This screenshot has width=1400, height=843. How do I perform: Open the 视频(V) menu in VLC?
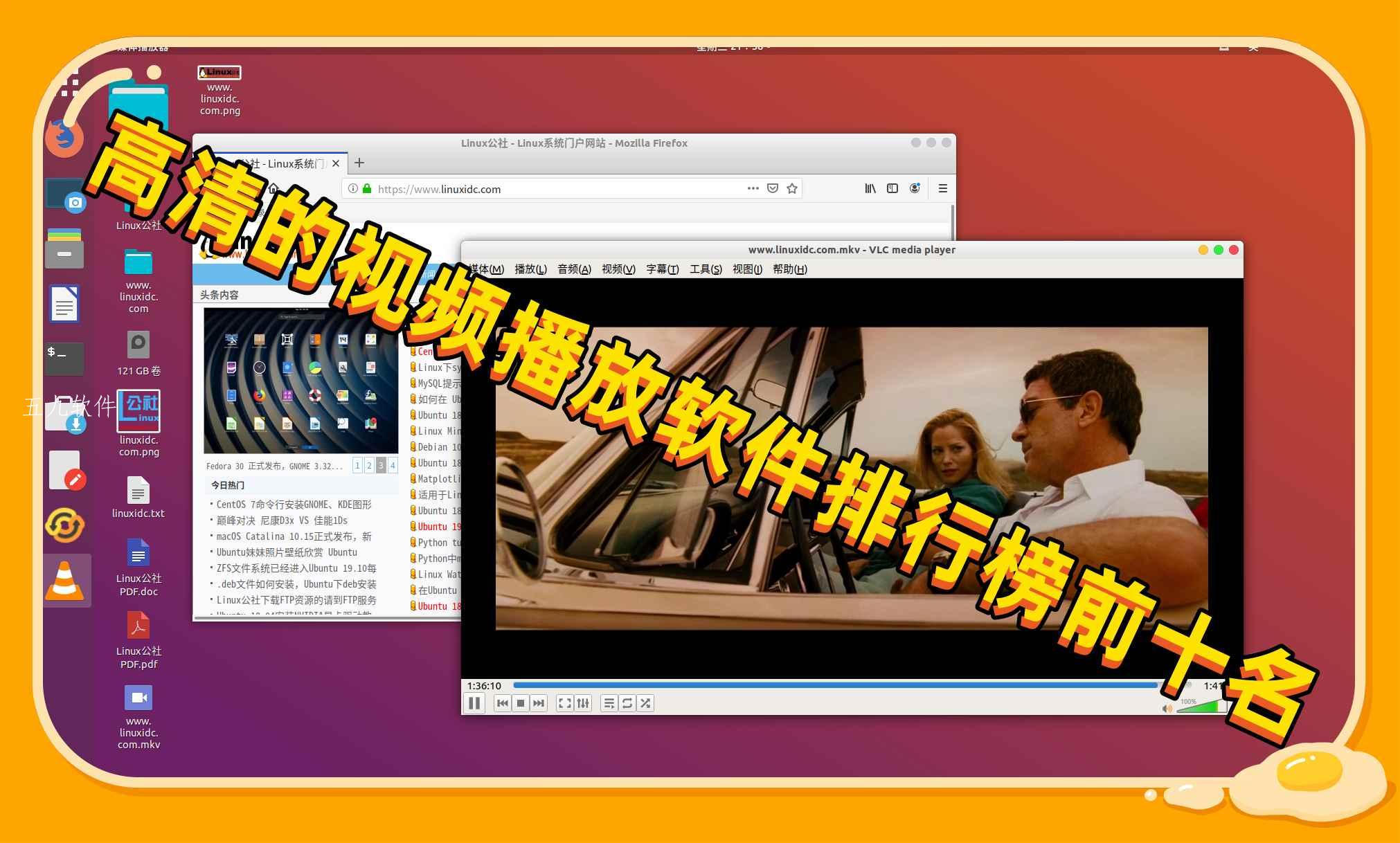pos(618,269)
